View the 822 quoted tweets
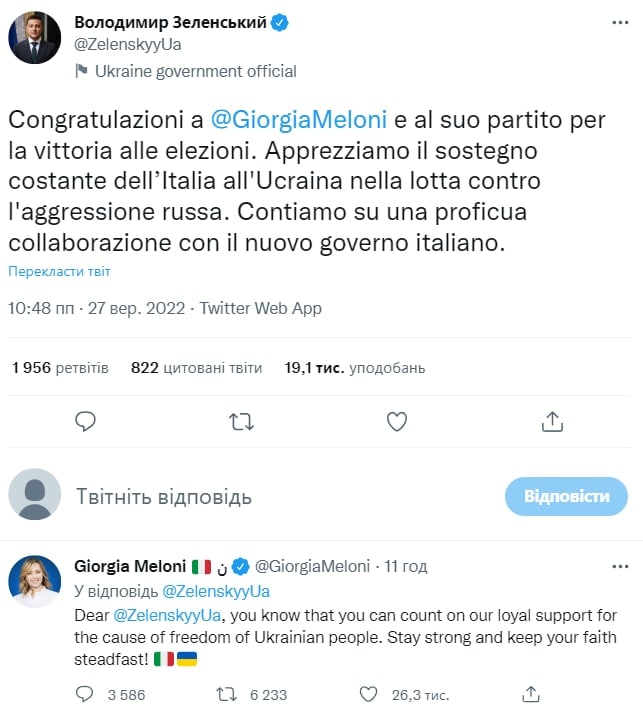The height and width of the screenshot is (713, 643). click(196, 367)
